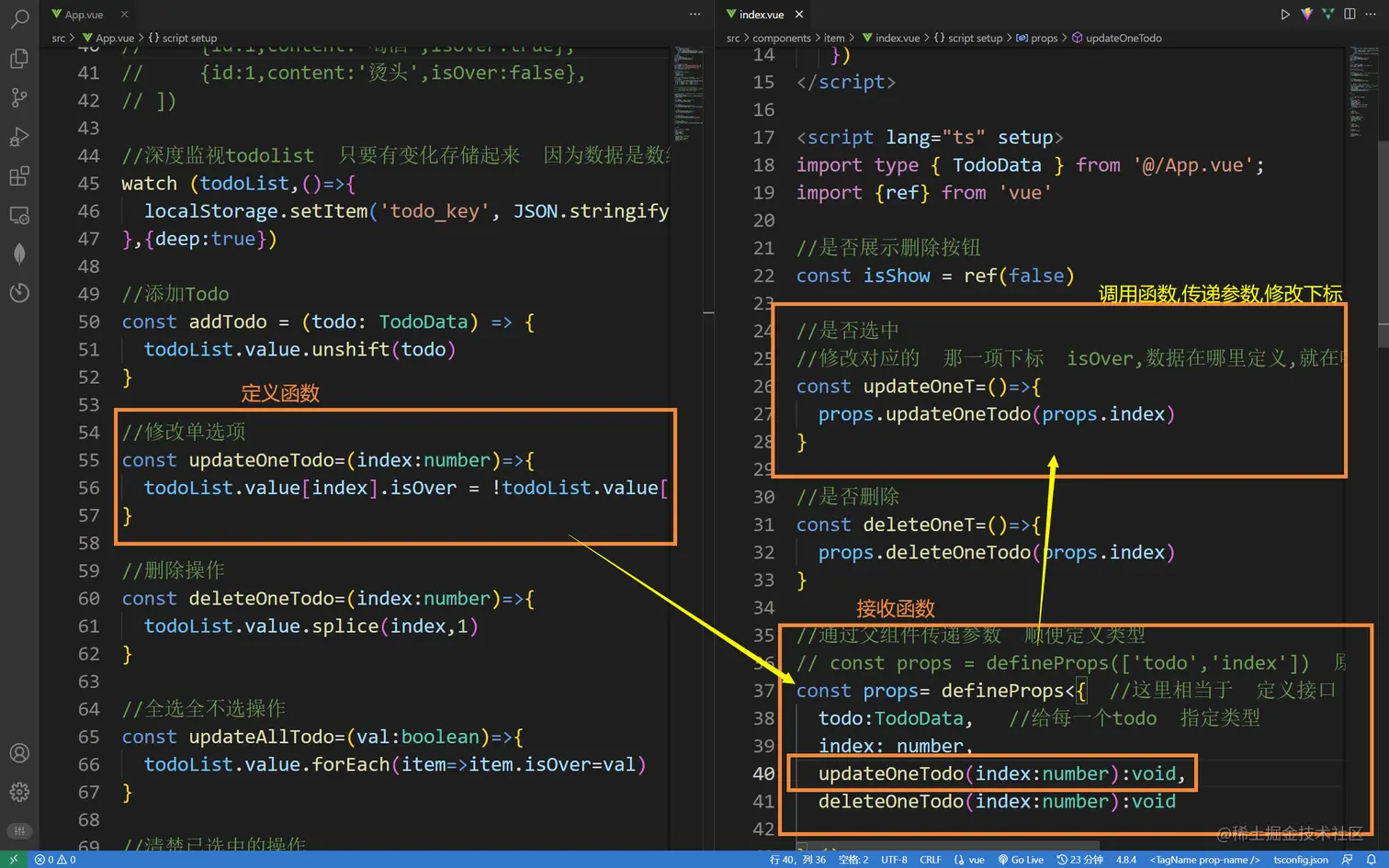
Task: Open the Run and Debug view
Action: pos(19,137)
